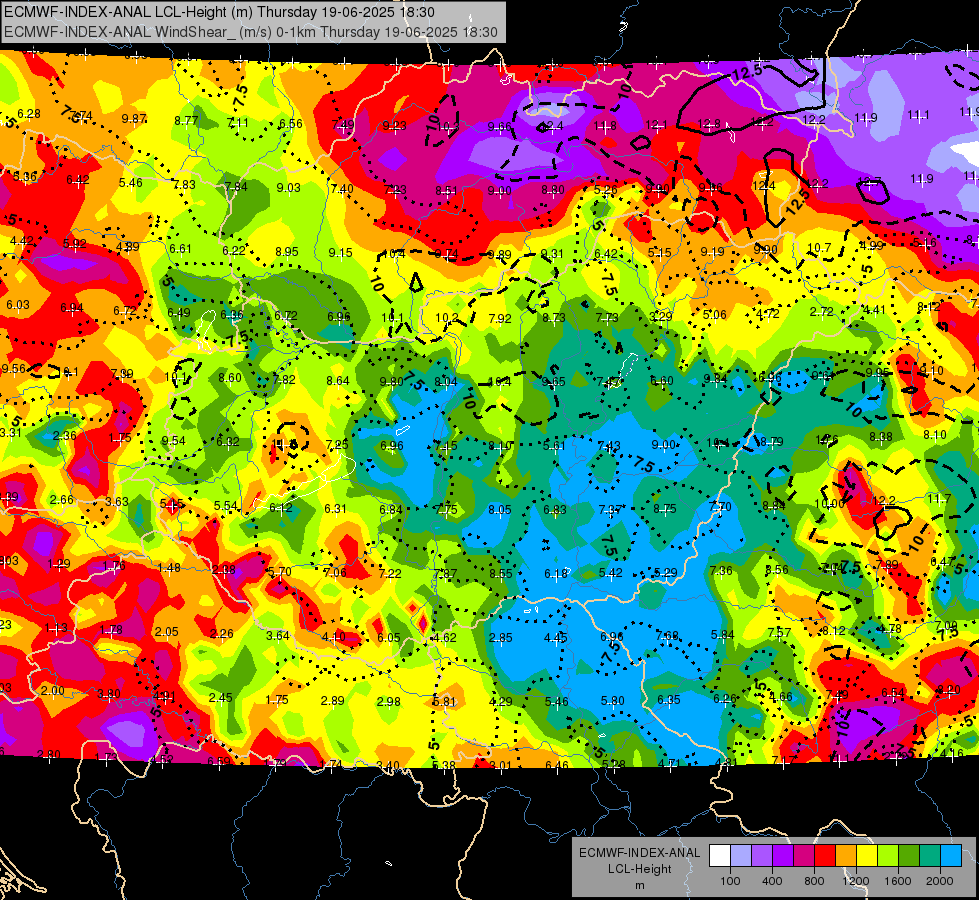The height and width of the screenshot is (900, 979).
Task: Click the legend label 1600
Action: point(898,881)
